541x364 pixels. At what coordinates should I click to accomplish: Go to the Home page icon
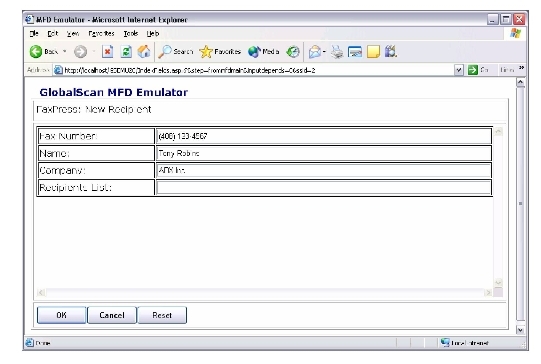[x=144, y=52]
